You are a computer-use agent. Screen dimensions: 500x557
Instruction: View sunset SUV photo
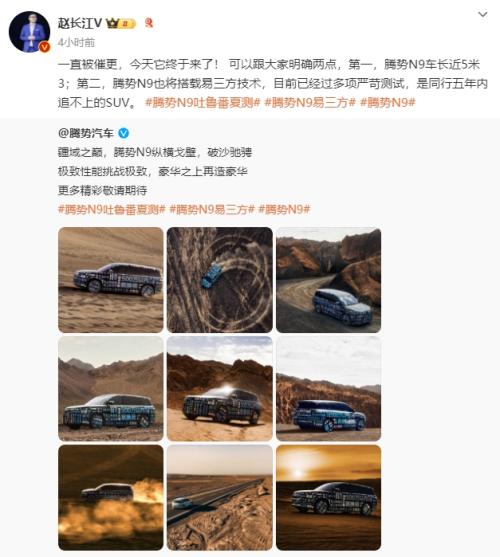pos(328,498)
